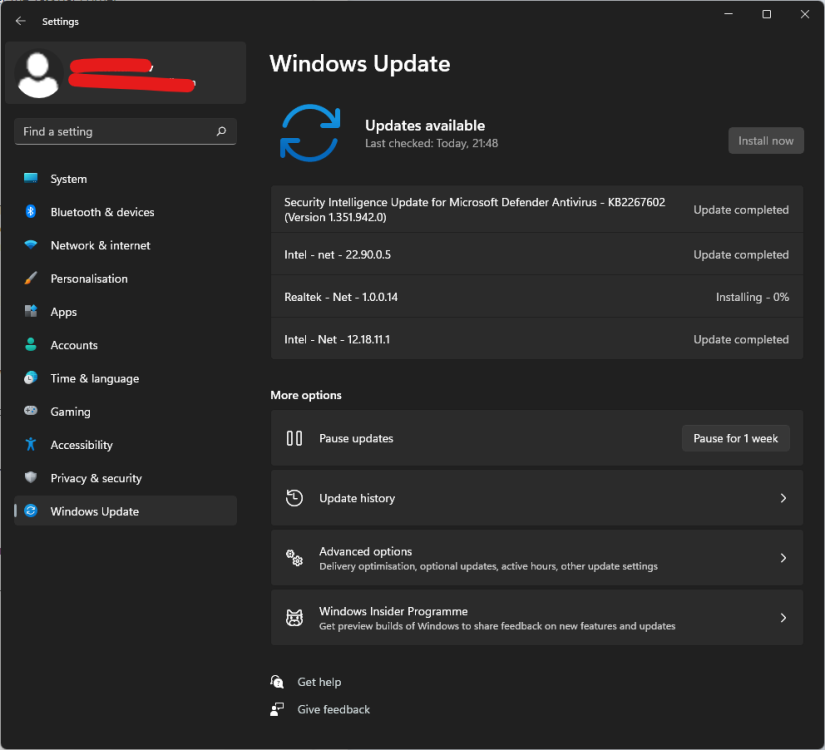This screenshot has height=750, width=825.
Task: Open Advanced options title text
Action: pos(365,551)
